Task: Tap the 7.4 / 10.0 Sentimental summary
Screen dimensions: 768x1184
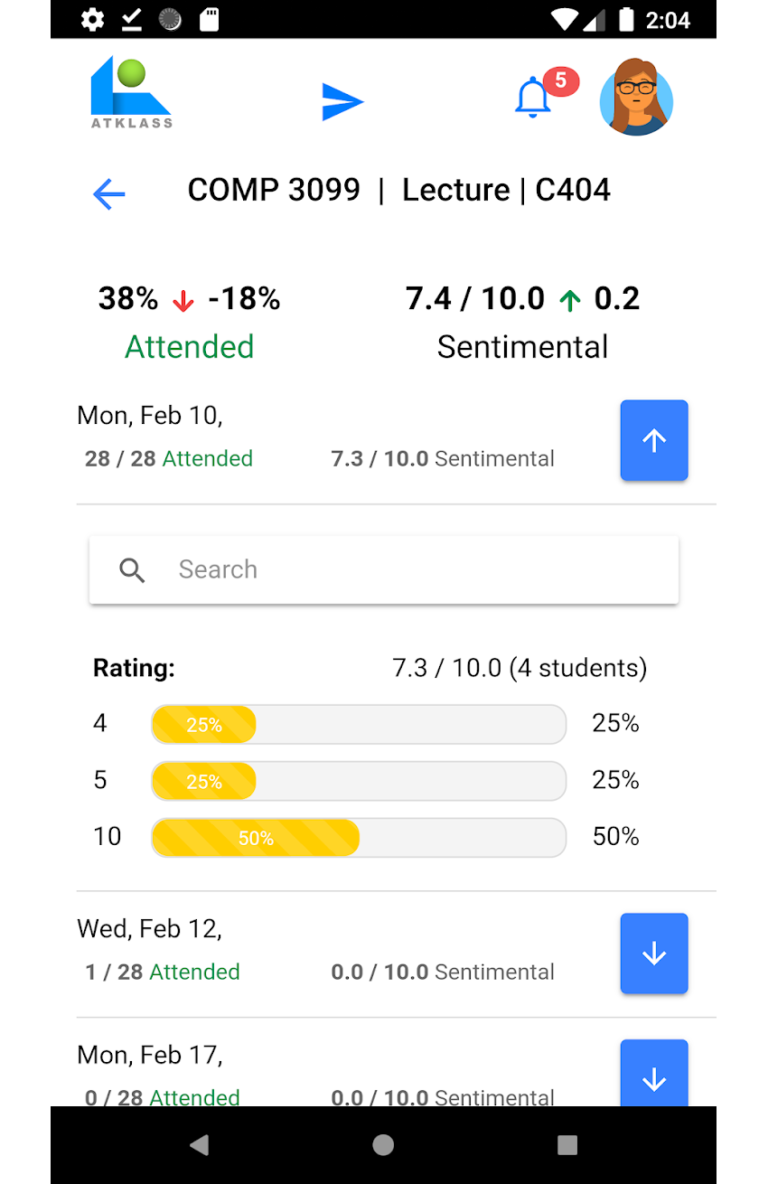Action: (x=523, y=322)
